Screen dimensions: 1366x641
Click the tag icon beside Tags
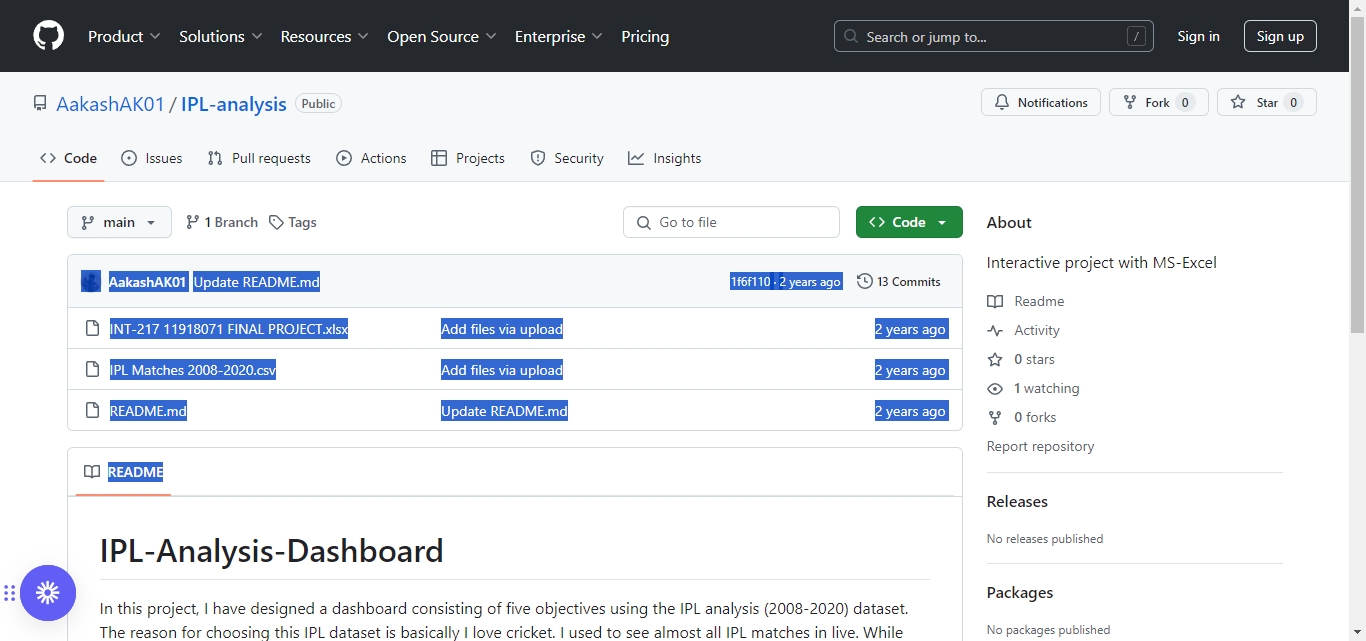pyautogui.click(x=276, y=222)
